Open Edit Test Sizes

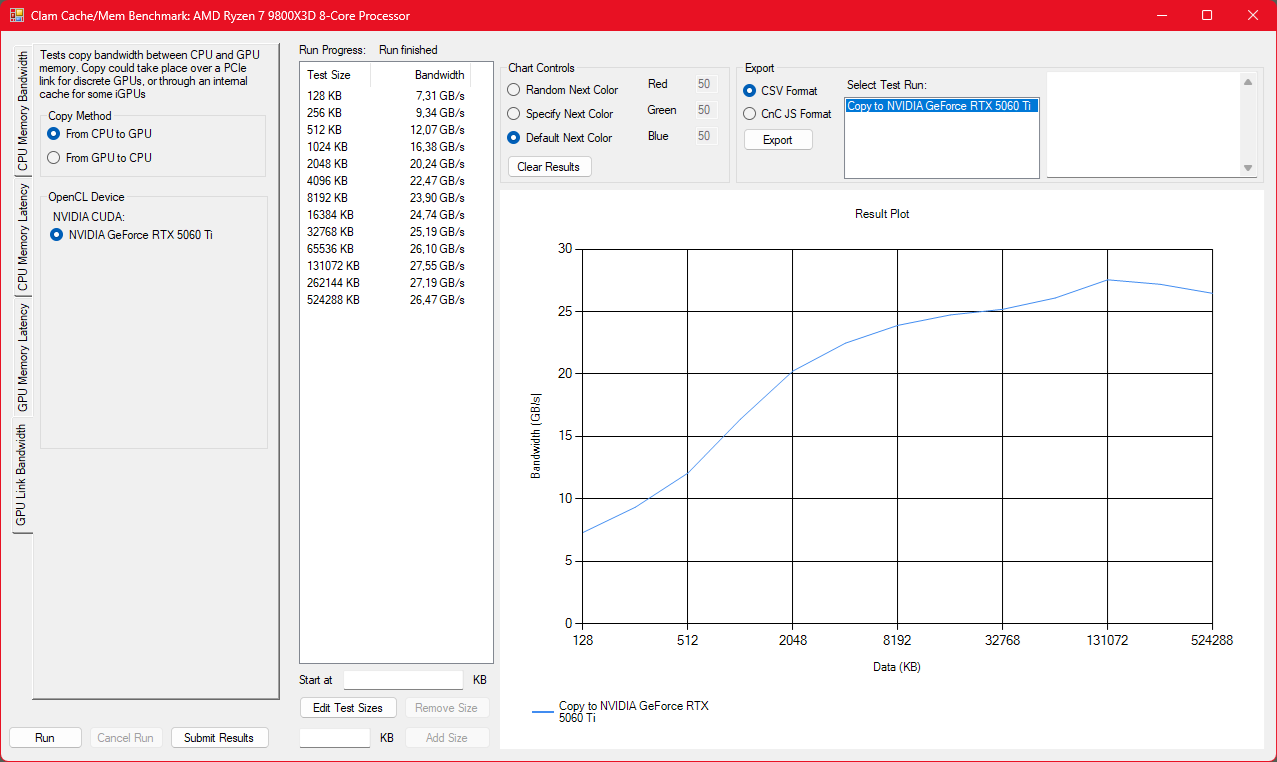348,708
